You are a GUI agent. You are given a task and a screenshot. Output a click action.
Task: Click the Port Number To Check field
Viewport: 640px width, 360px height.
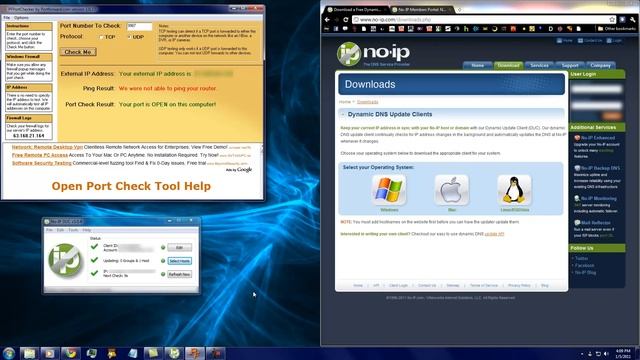139,26
